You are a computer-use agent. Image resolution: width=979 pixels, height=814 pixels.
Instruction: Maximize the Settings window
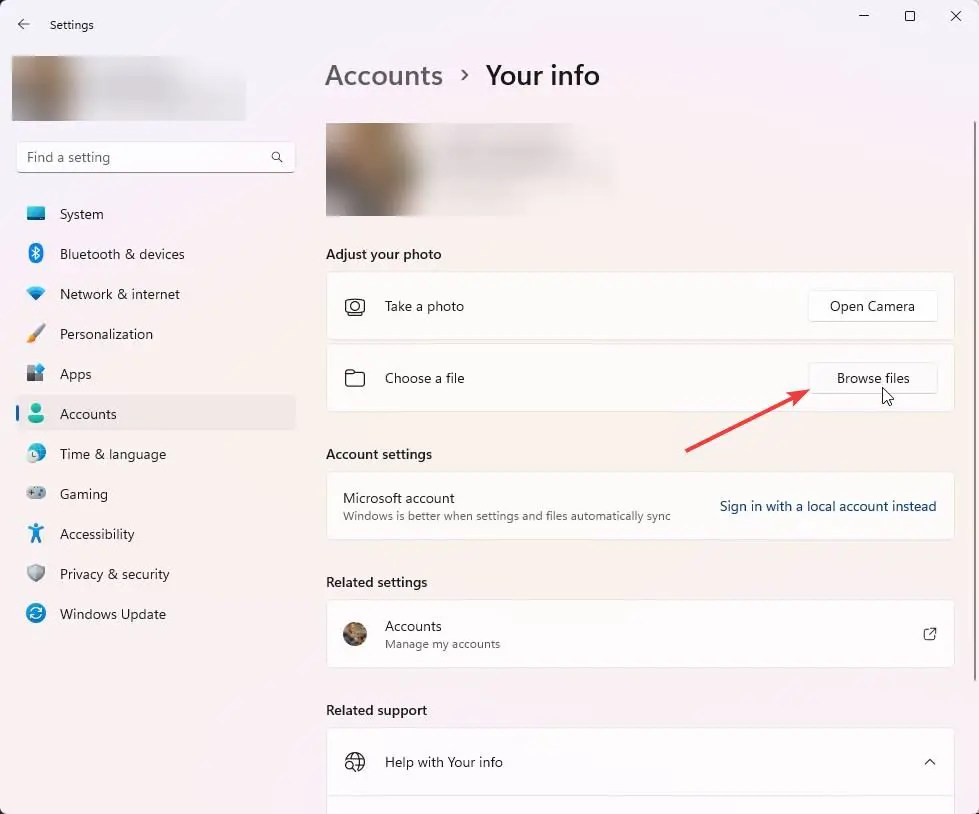[910, 16]
